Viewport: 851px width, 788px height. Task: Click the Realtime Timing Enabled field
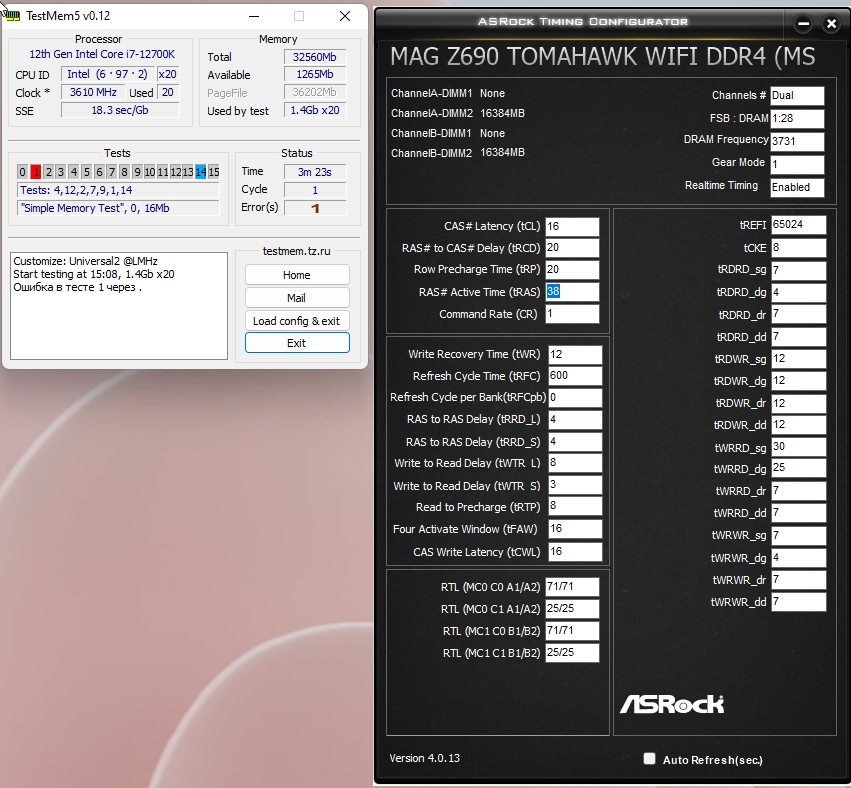(x=797, y=187)
